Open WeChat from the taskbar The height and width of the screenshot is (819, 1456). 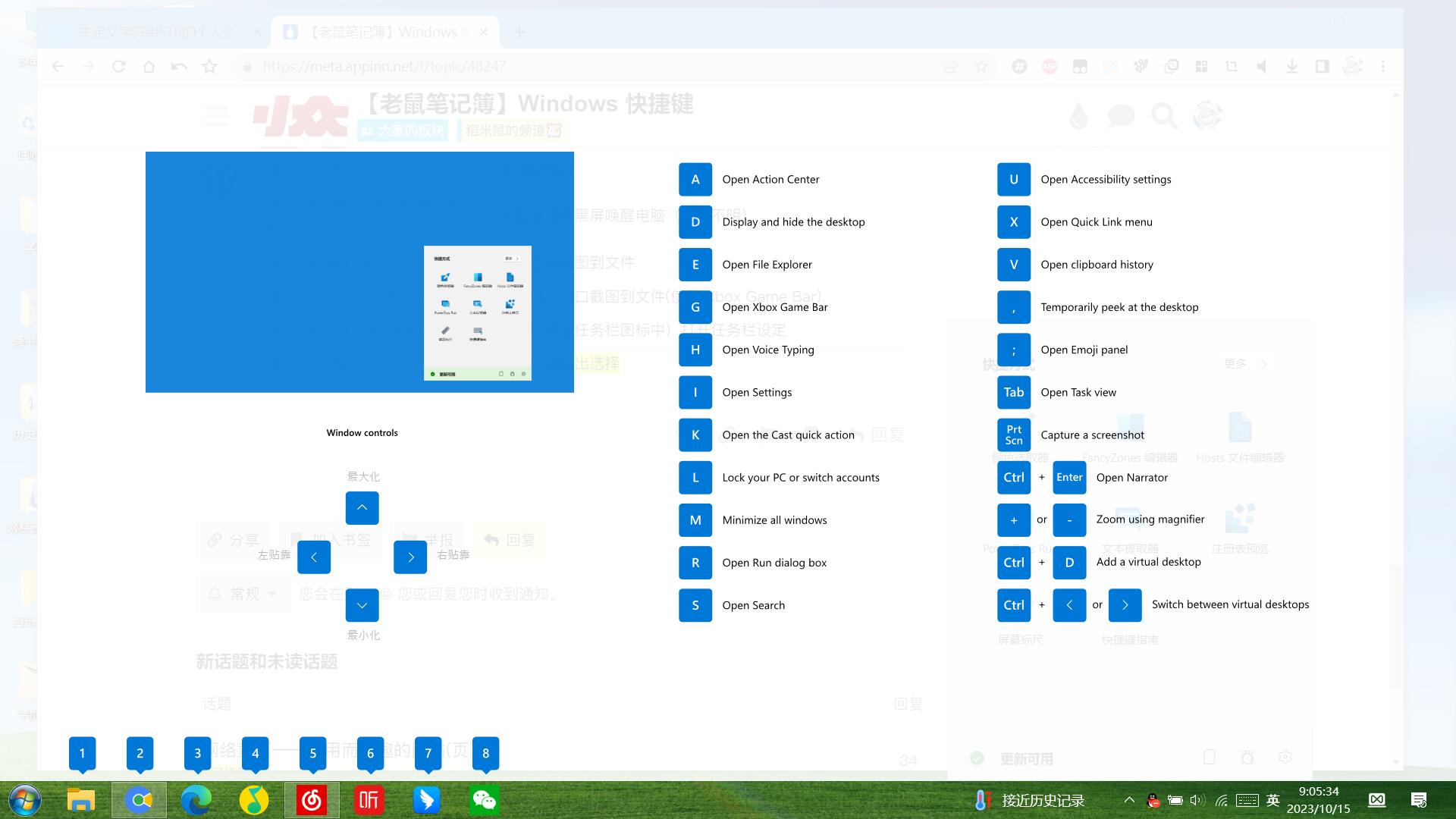point(485,800)
